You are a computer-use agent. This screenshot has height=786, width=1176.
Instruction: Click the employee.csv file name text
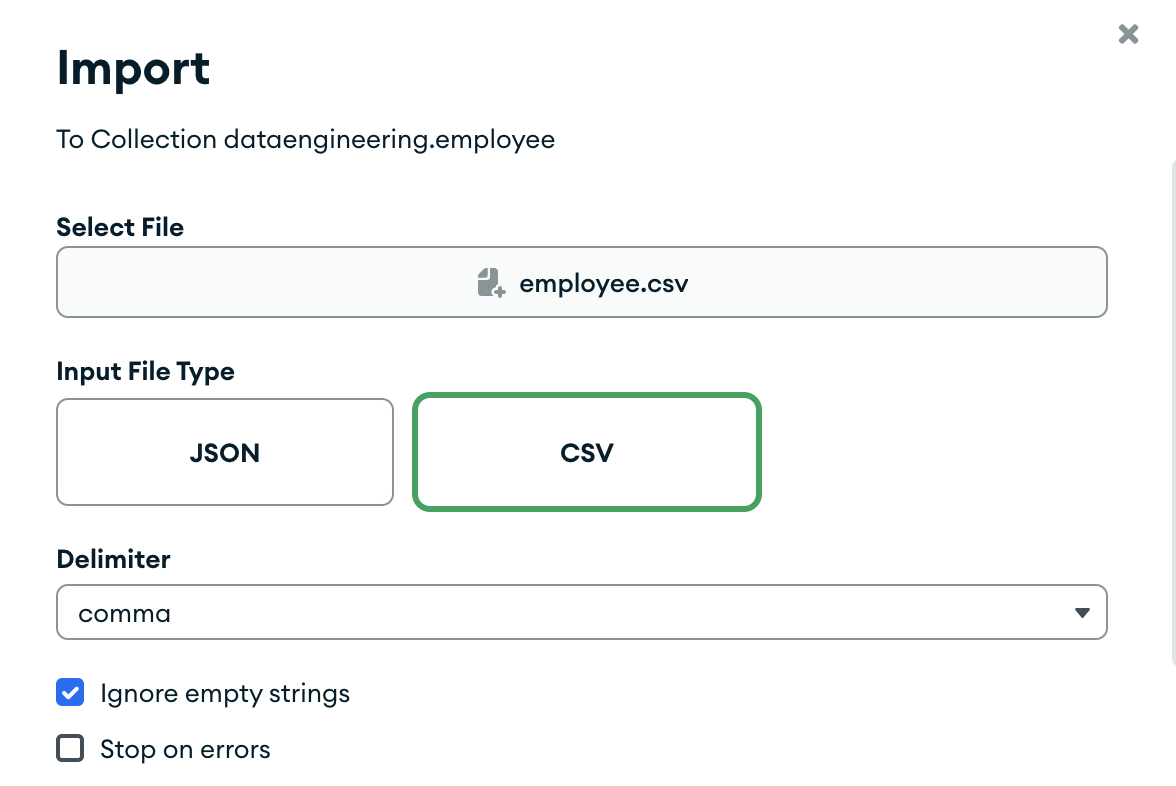pos(604,283)
